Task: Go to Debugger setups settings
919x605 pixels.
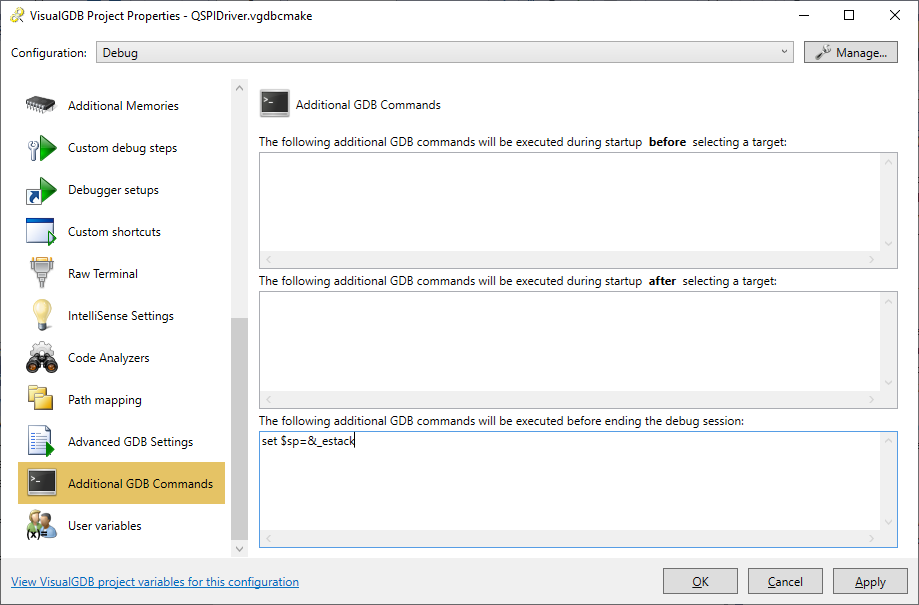Action: click(121, 190)
